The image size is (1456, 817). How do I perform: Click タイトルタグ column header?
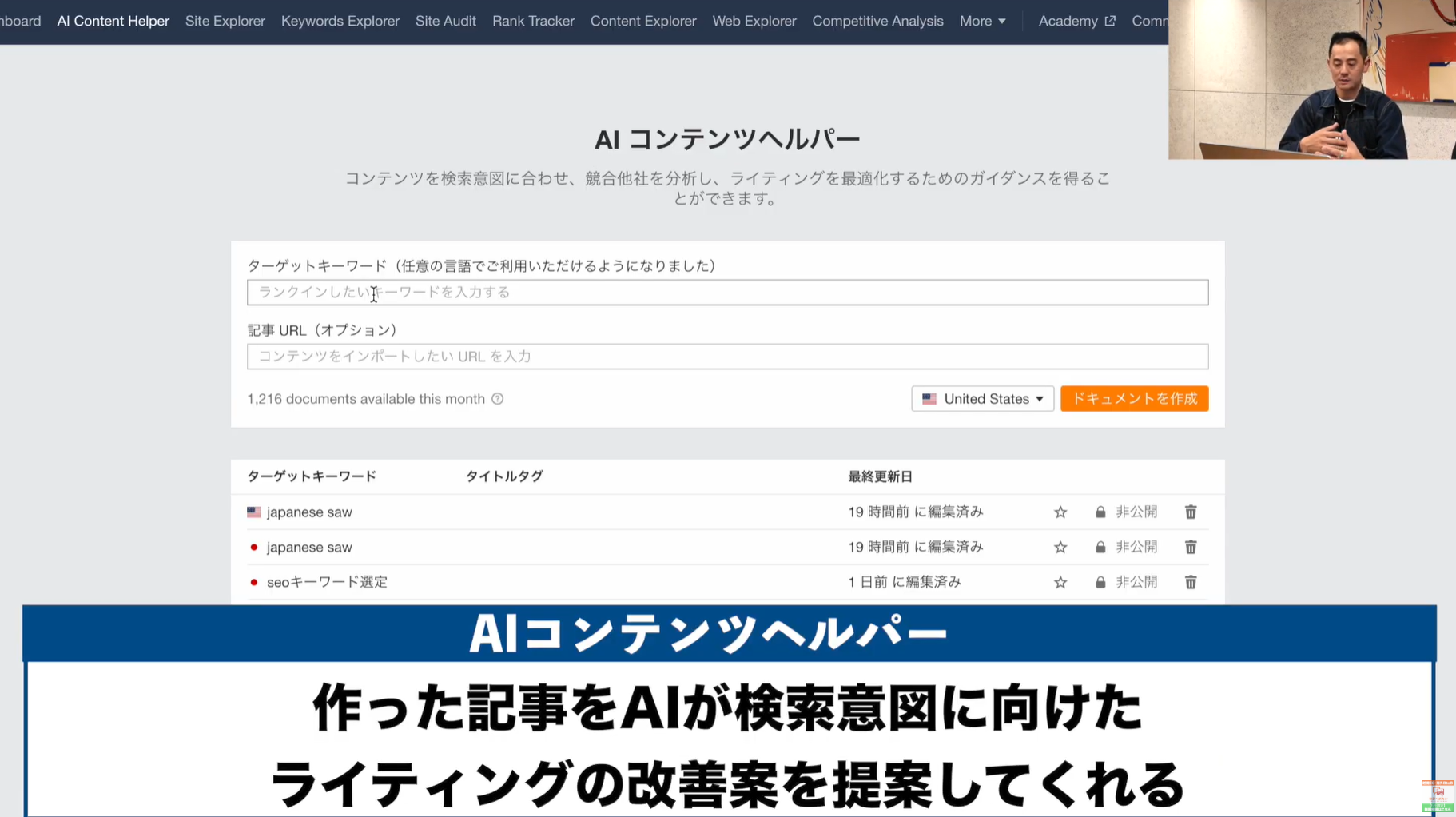504,476
